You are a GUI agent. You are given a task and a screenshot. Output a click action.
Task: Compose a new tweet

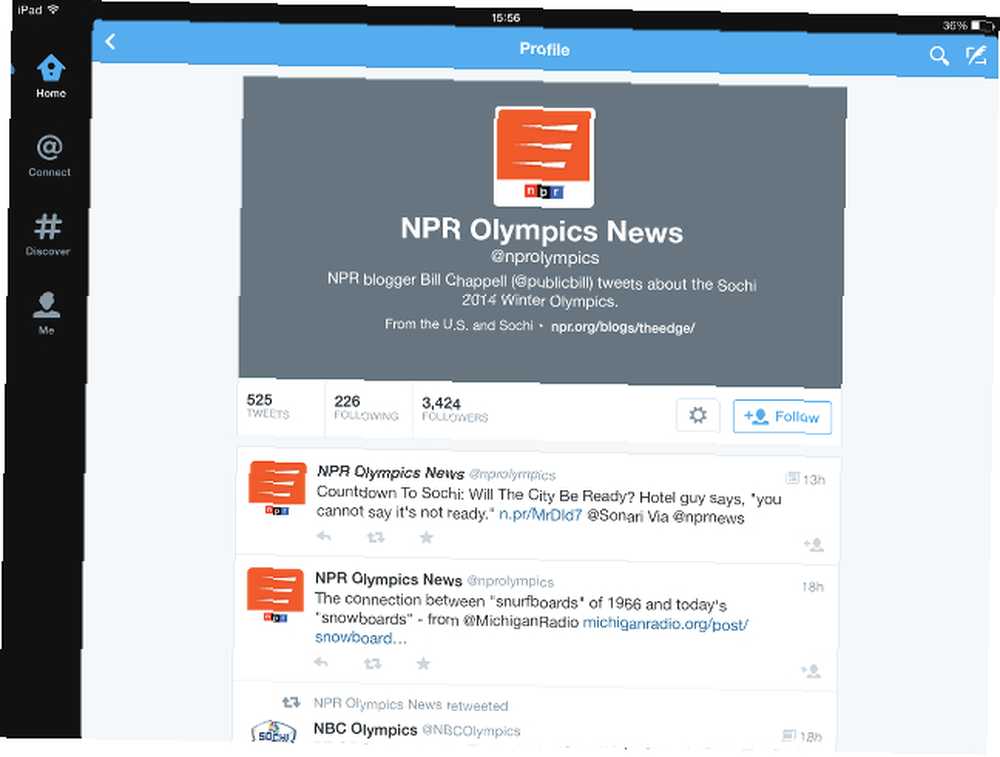point(976,56)
